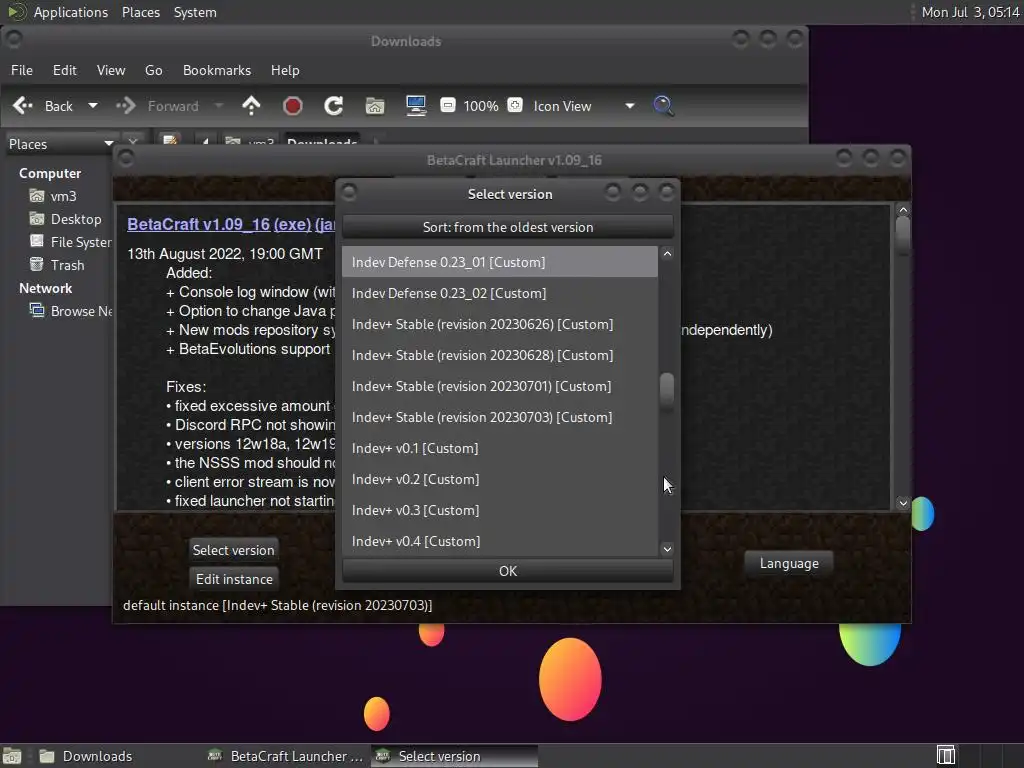Select vm3 in the Places sidebar
The height and width of the screenshot is (768, 1024).
click(x=63, y=197)
